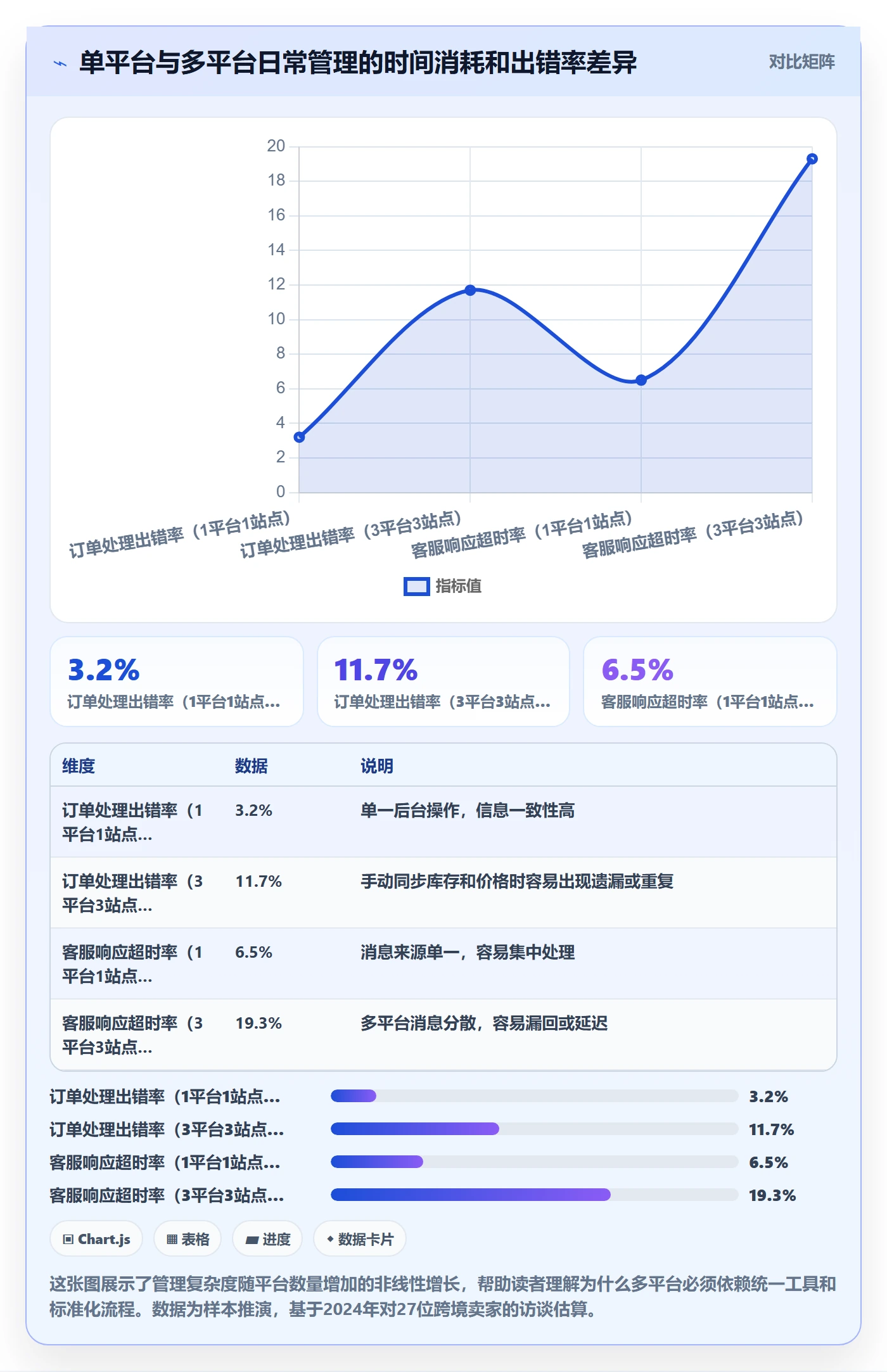This screenshot has height=1372, width=887.
Task: Toggle the 指标值 legend color box
Action: click(416, 587)
